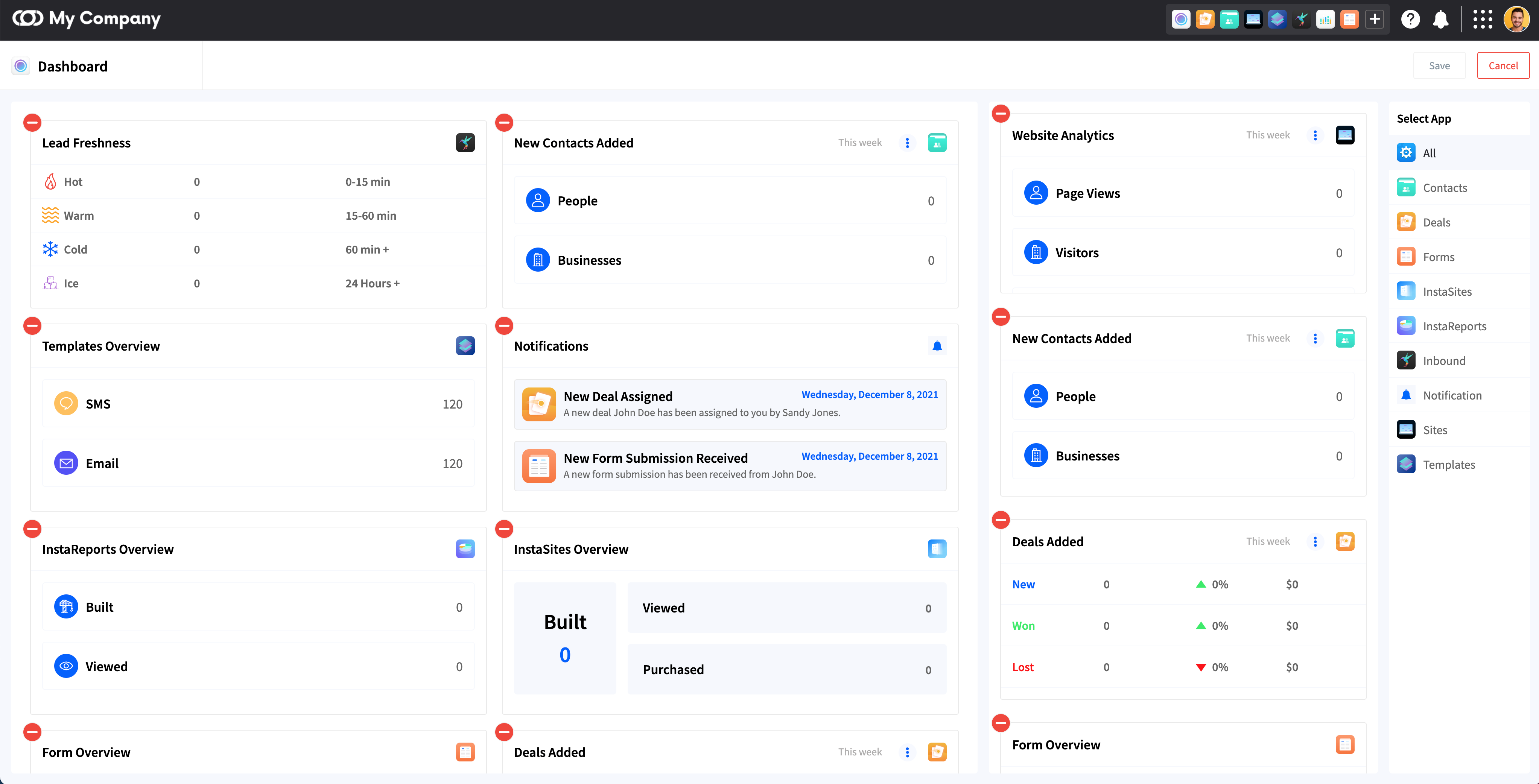The height and width of the screenshot is (784, 1539).
Task: Open user profile avatar
Action: (1516, 20)
